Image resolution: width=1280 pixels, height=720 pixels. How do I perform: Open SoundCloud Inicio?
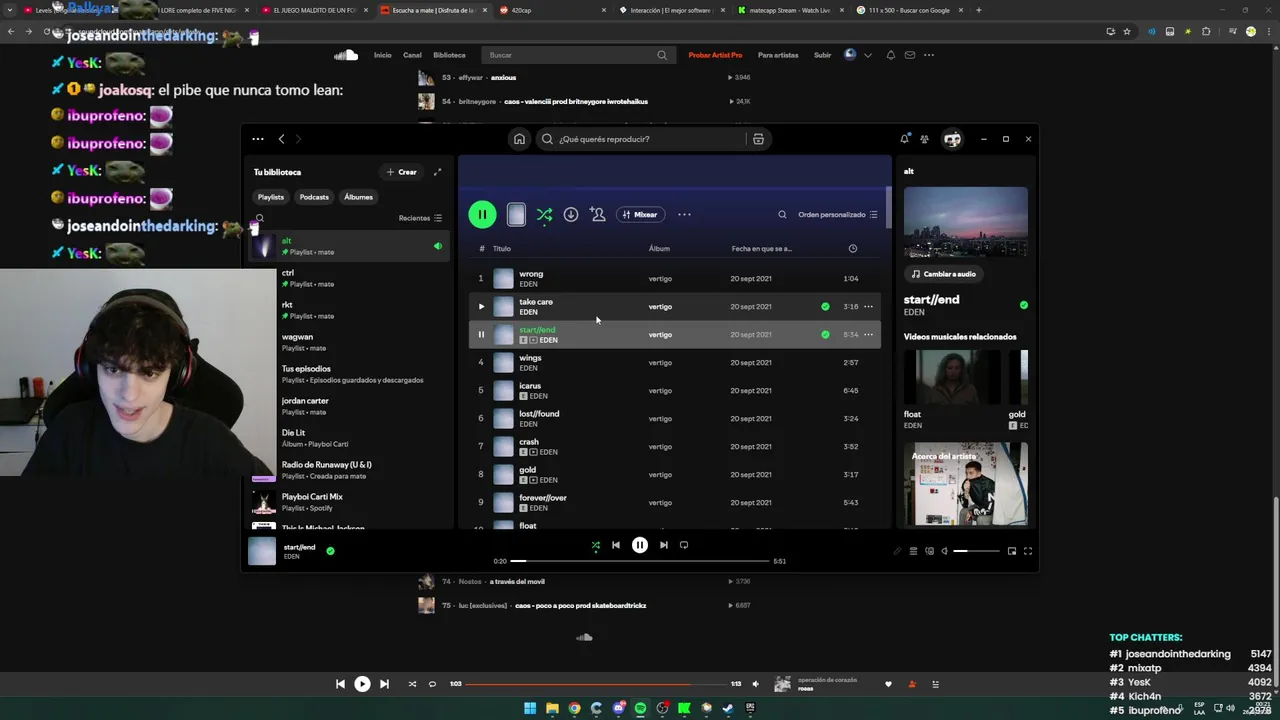click(382, 55)
